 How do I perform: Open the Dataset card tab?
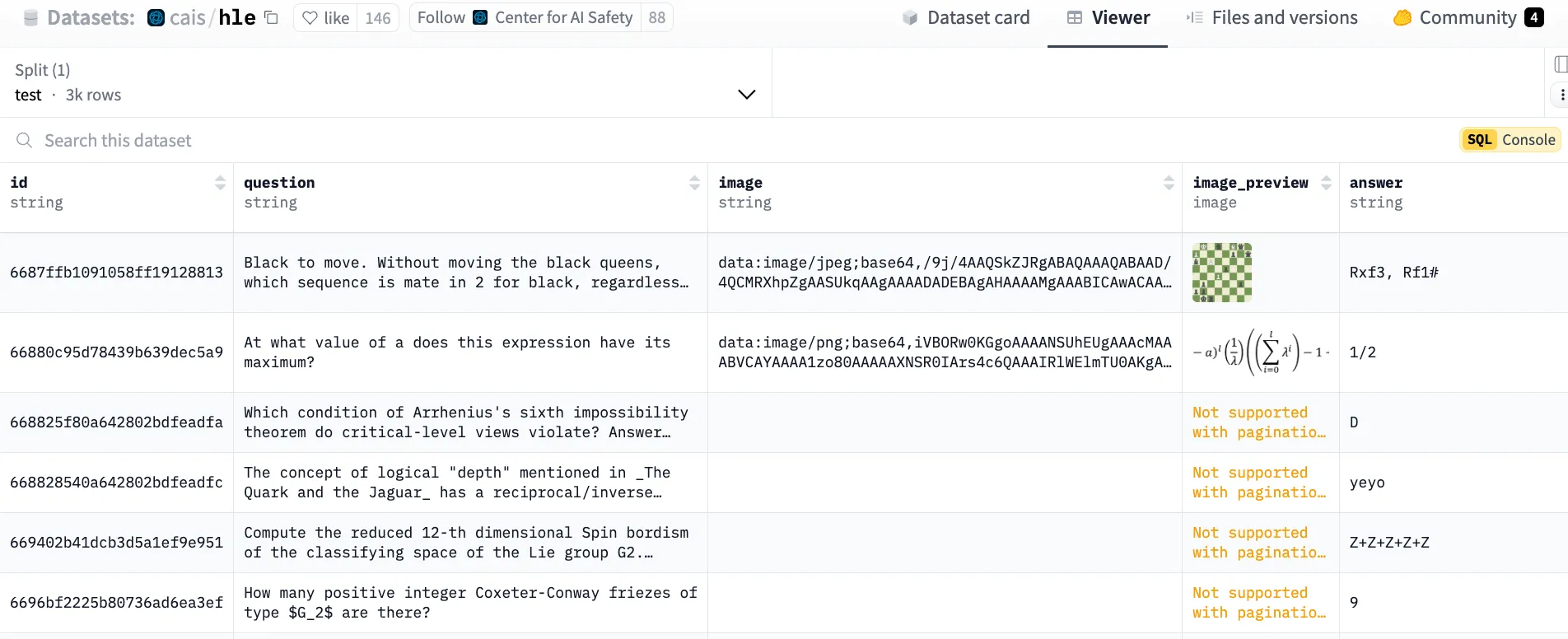(966, 17)
